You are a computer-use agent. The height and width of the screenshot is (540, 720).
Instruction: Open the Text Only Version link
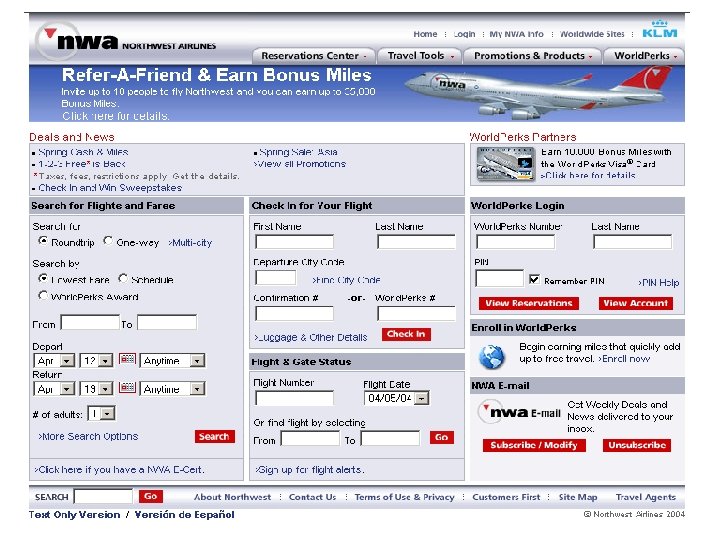point(74,515)
